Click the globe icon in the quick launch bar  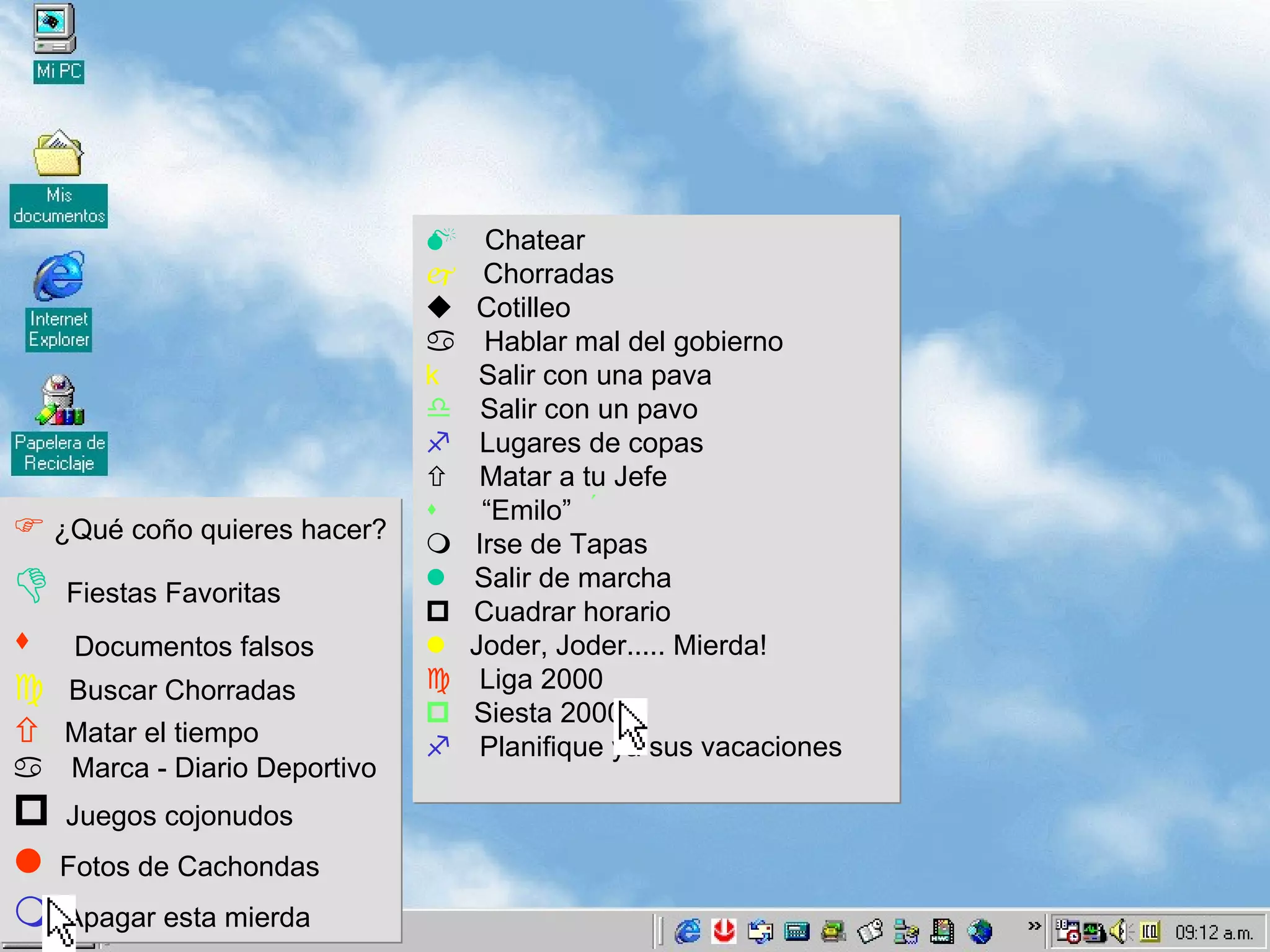click(980, 931)
